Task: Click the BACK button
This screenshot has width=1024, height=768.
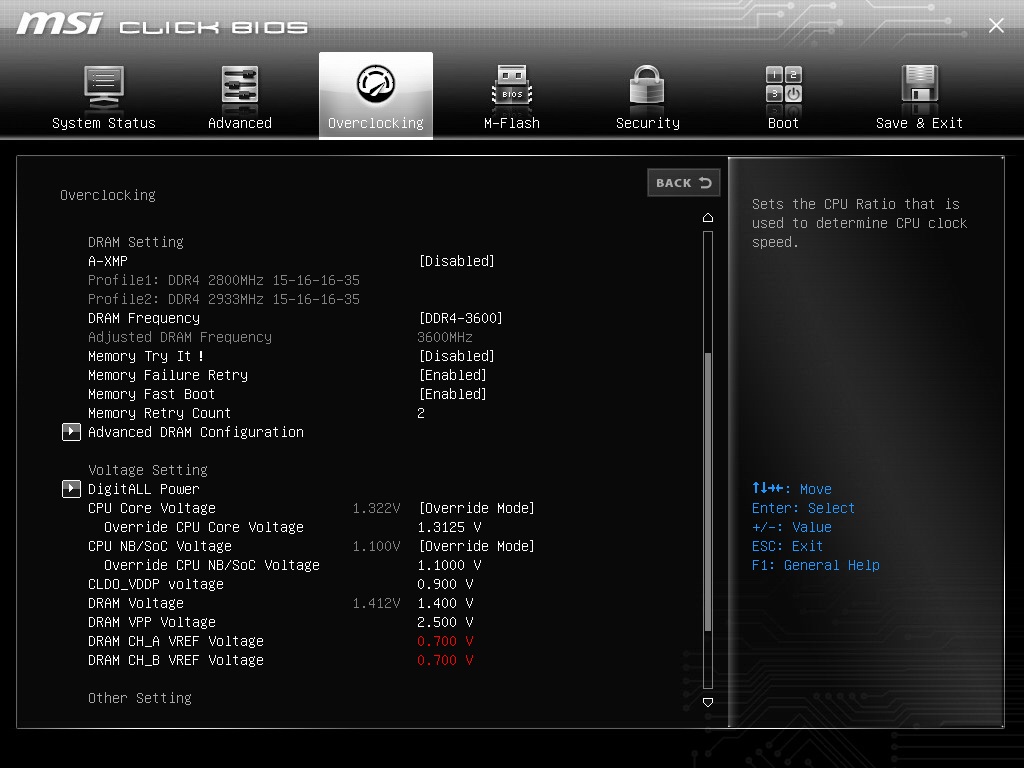Action: coord(684,183)
